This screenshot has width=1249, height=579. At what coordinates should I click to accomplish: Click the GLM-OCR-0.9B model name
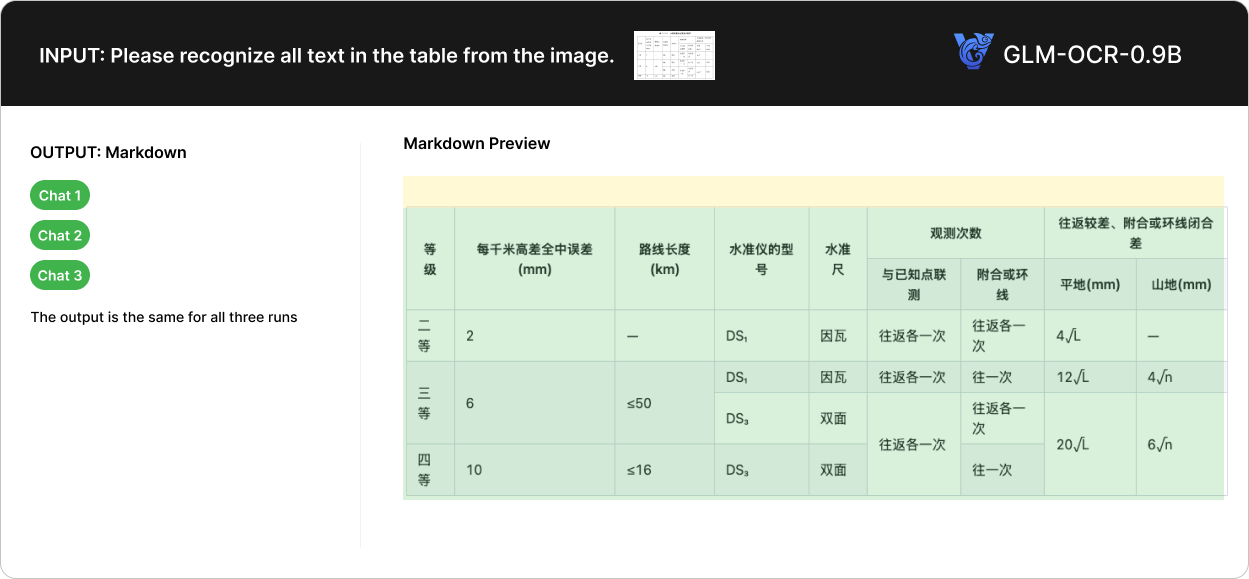tap(1092, 55)
